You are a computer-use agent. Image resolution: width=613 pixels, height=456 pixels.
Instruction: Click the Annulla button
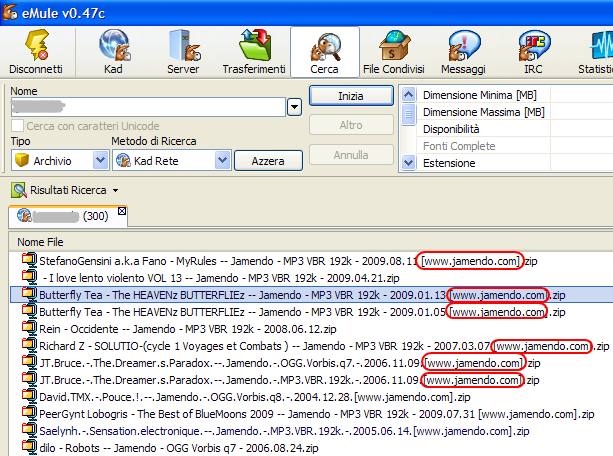351,155
